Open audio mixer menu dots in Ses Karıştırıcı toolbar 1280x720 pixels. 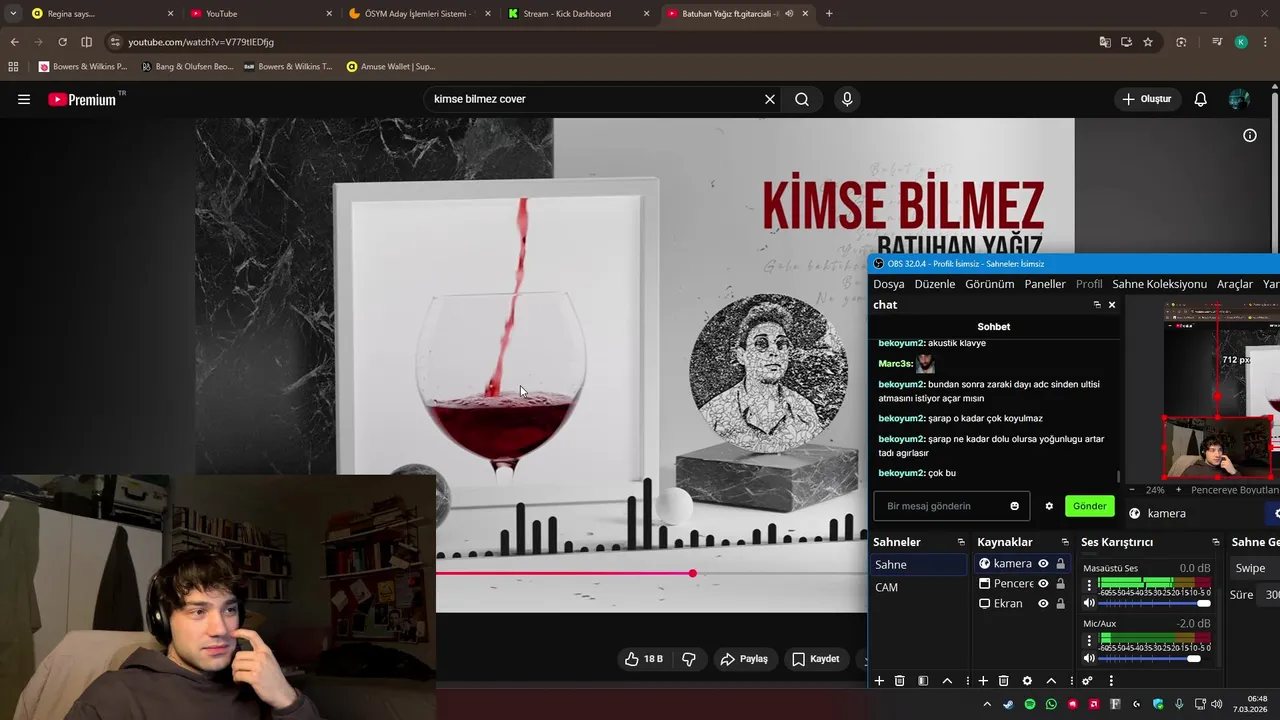point(1111,681)
